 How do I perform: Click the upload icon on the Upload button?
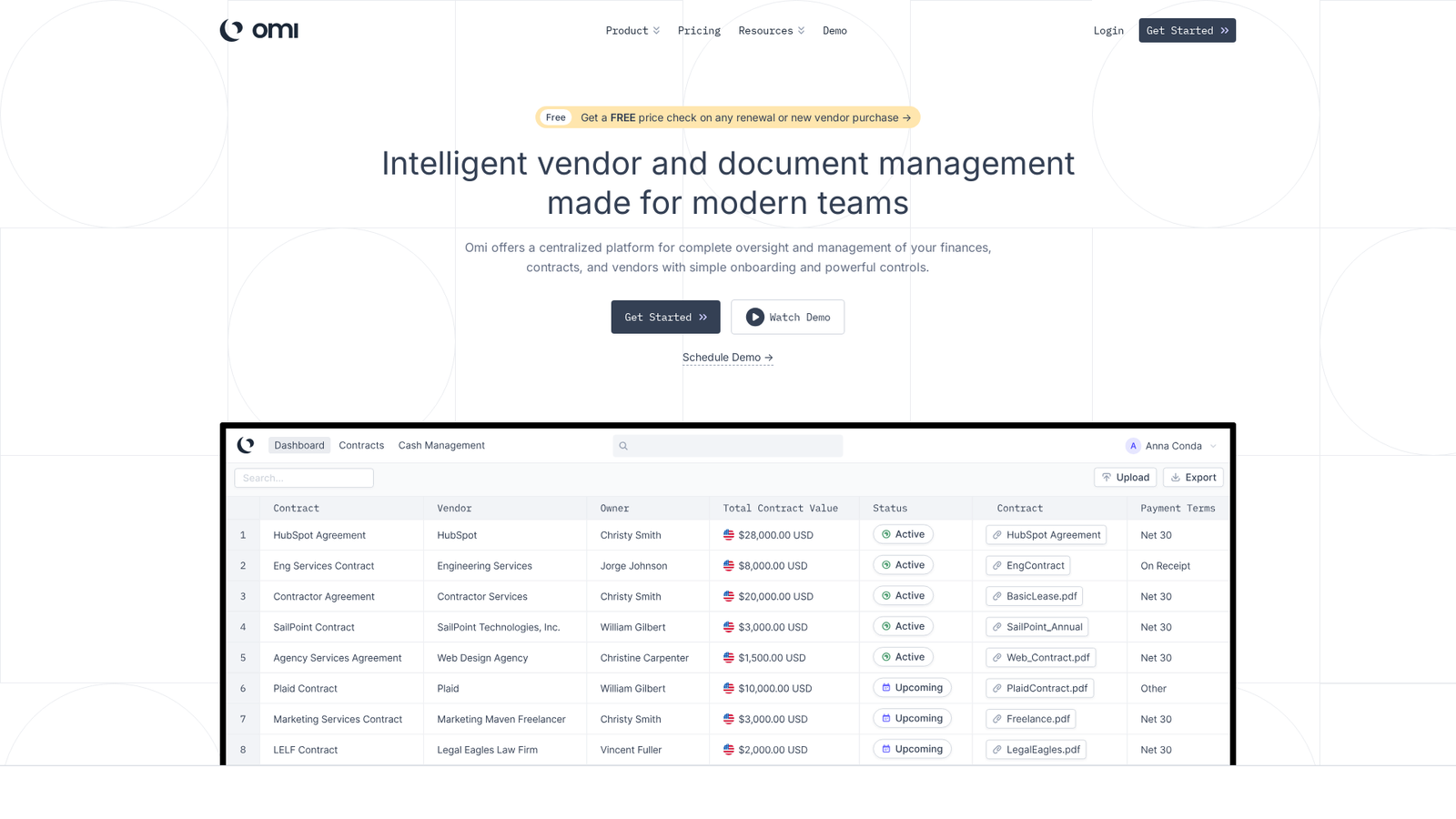(x=1107, y=477)
